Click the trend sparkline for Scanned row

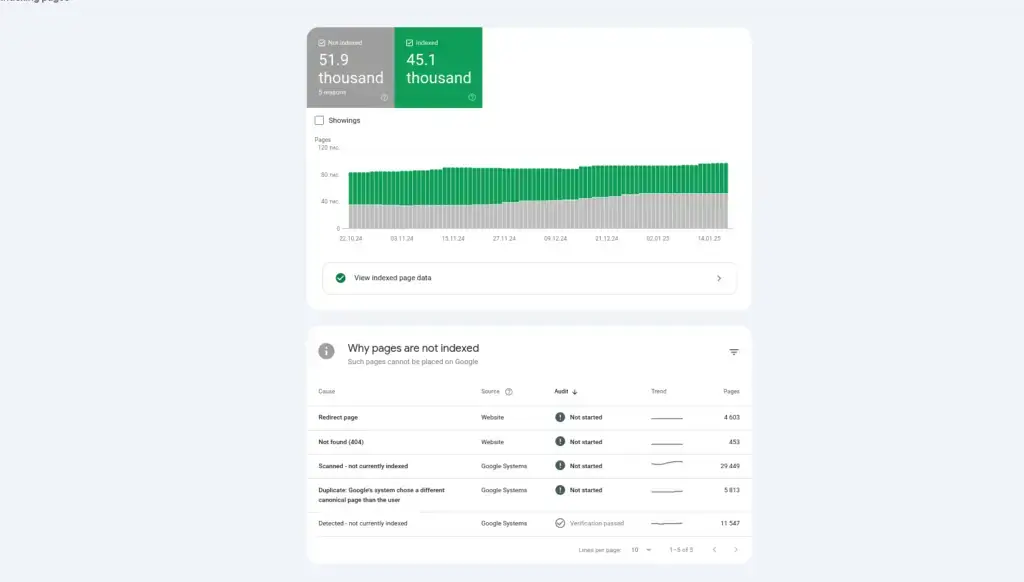point(667,464)
